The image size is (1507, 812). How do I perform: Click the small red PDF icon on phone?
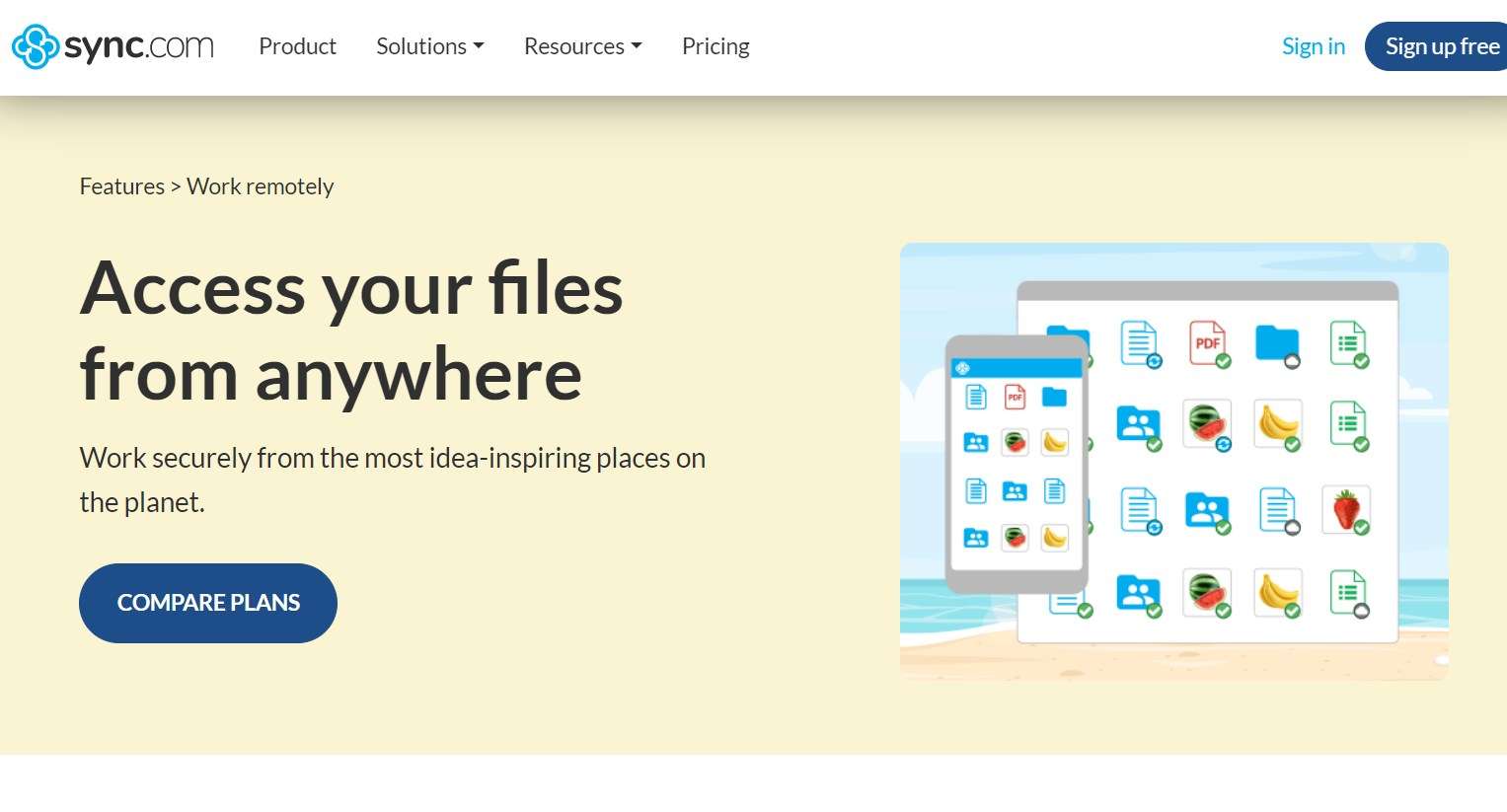pos(1015,397)
